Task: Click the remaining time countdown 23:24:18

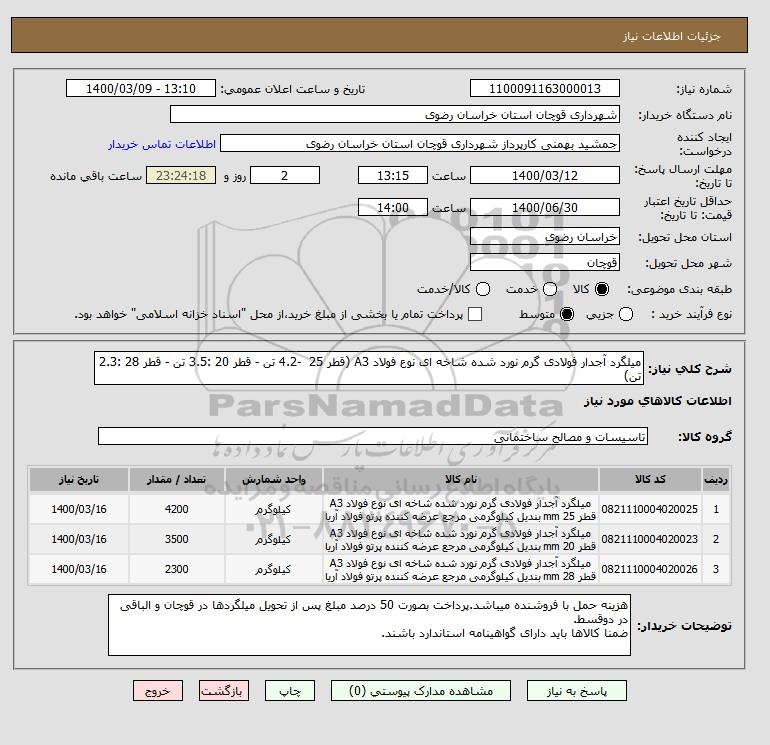Action: (x=181, y=175)
